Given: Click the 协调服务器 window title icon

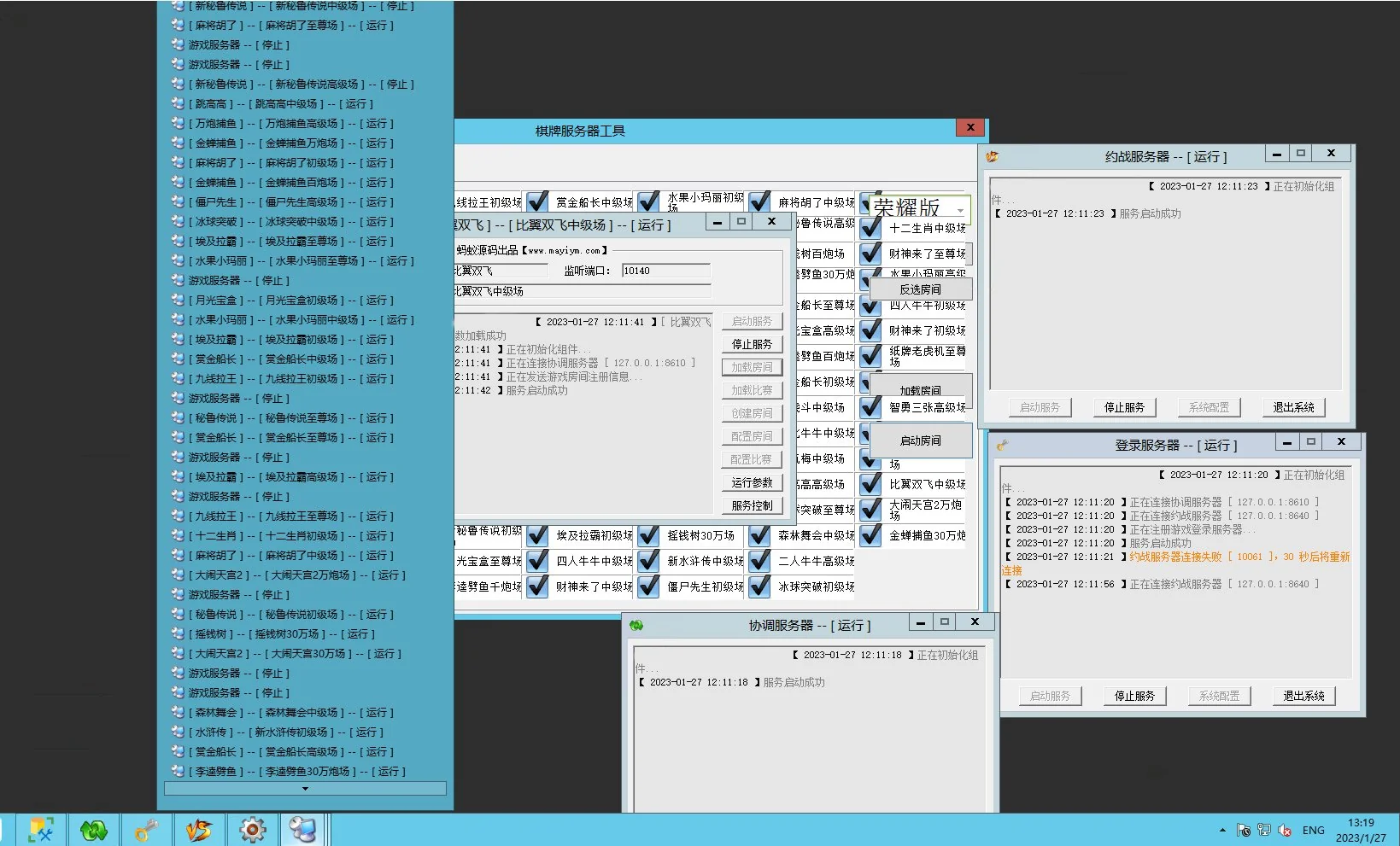Looking at the screenshot, I should [636, 626].
